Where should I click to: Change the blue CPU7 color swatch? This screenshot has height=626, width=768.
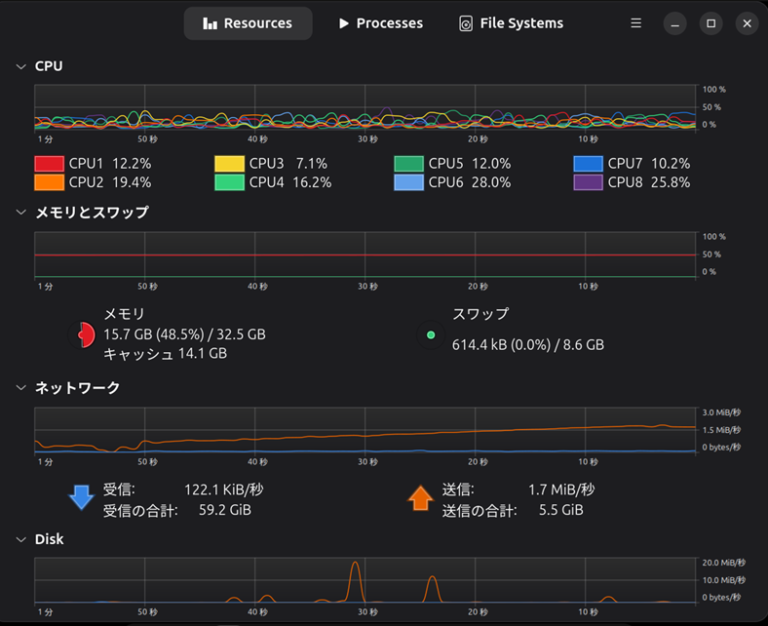[x=588, y=164]
